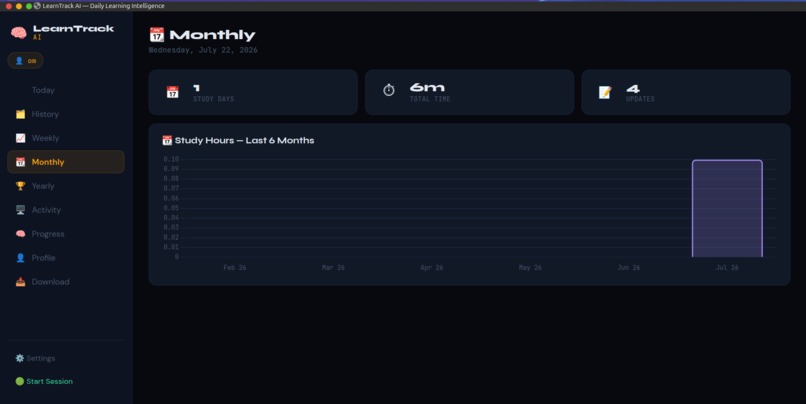806x404 pixels.
Task: Click the '0.10' y-axis value
Action: click(171, 159)
